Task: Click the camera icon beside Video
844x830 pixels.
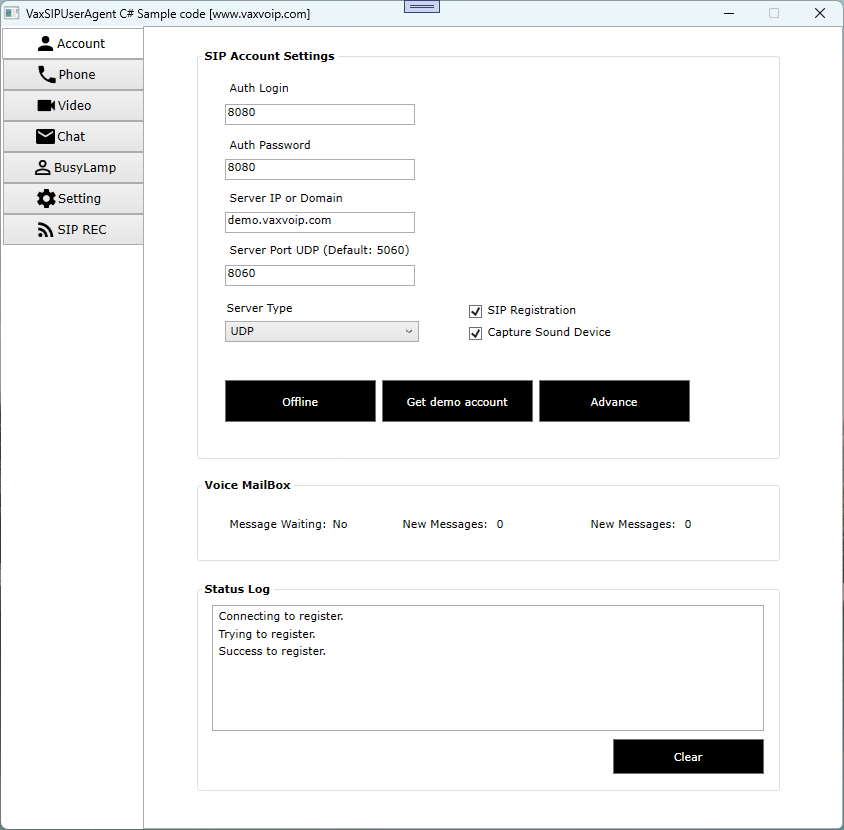Action: coord(46,105)
